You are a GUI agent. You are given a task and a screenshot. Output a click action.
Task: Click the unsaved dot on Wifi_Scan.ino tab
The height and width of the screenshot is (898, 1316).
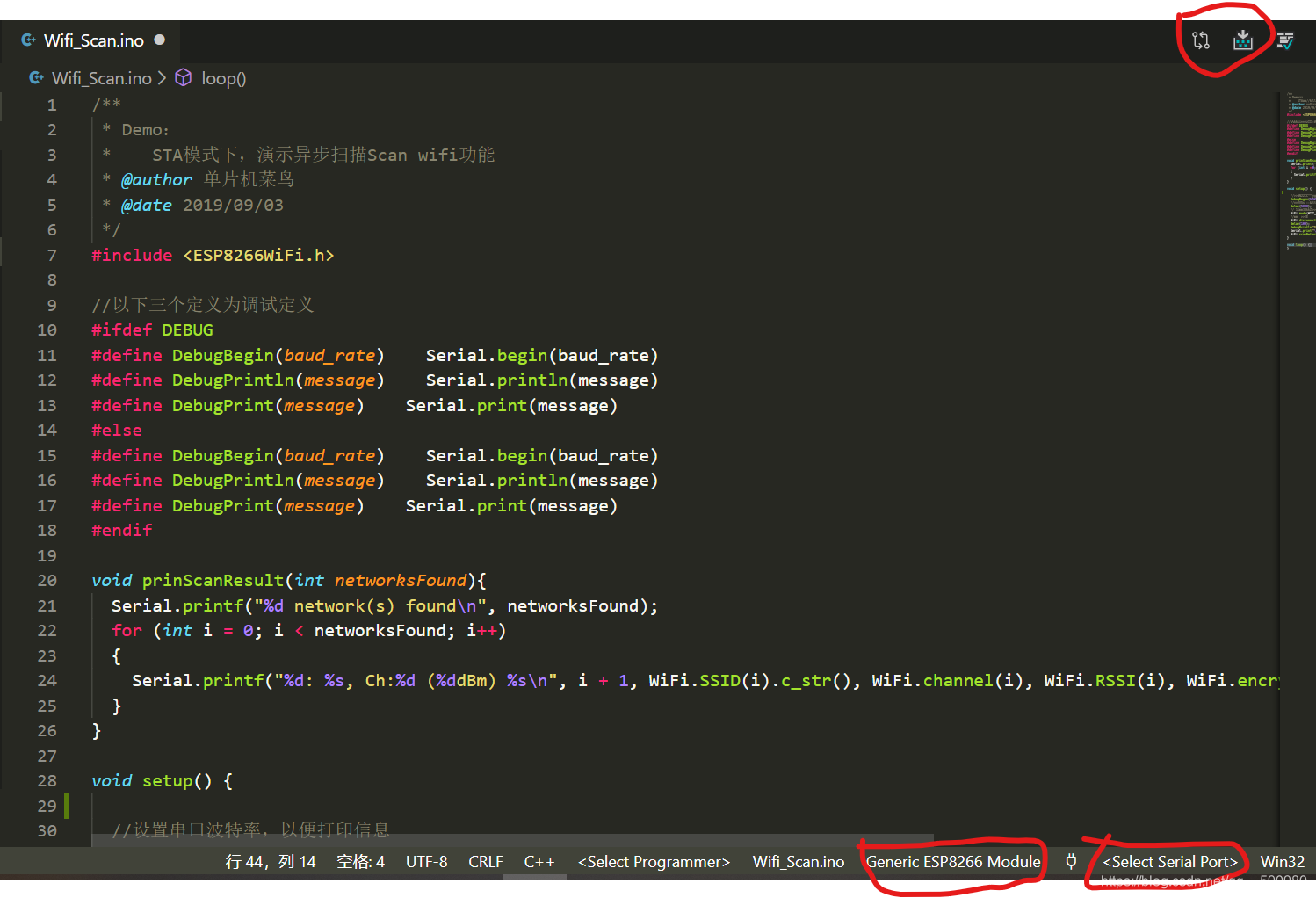159,40
